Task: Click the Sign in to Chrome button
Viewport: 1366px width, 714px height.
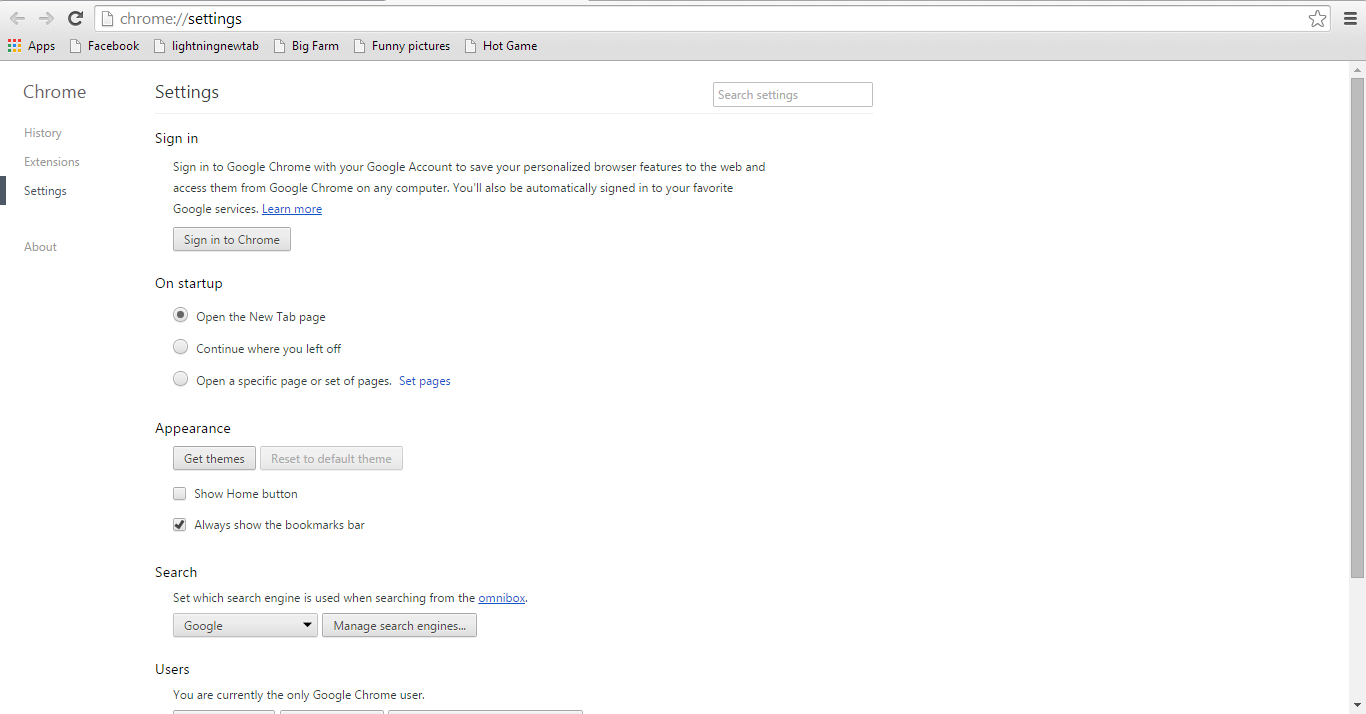Action: (232, 240)
